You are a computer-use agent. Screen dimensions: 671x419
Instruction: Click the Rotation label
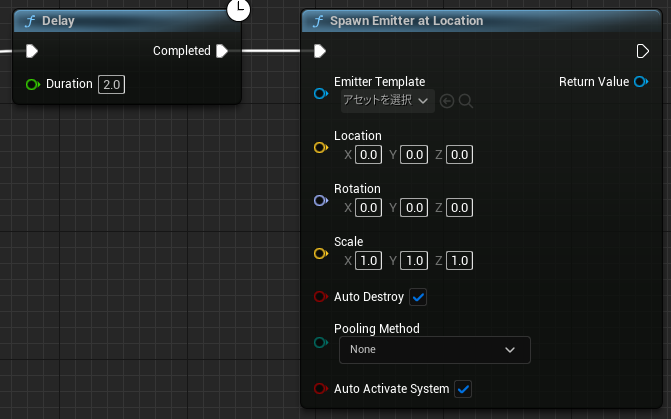[x=357, y=189]
